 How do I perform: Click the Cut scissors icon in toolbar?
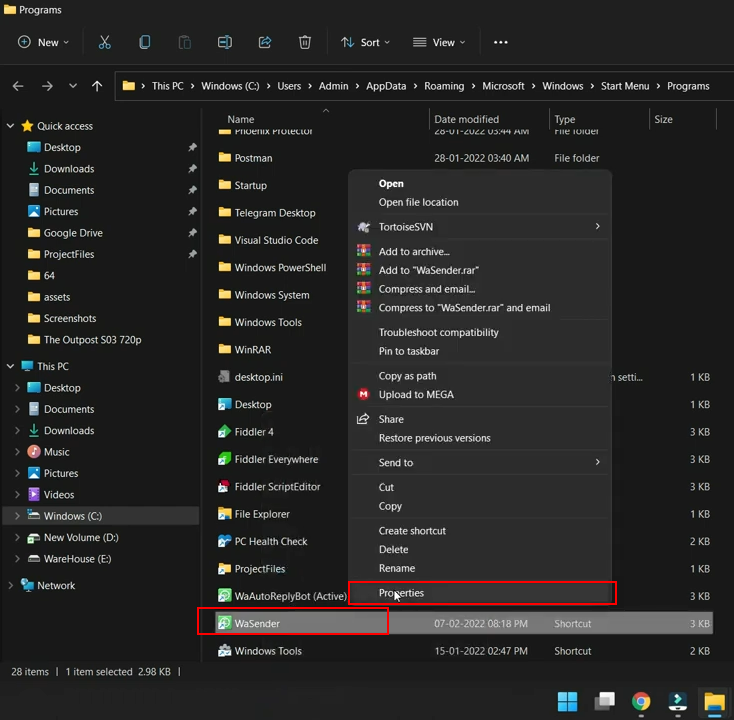pos(105,43)
